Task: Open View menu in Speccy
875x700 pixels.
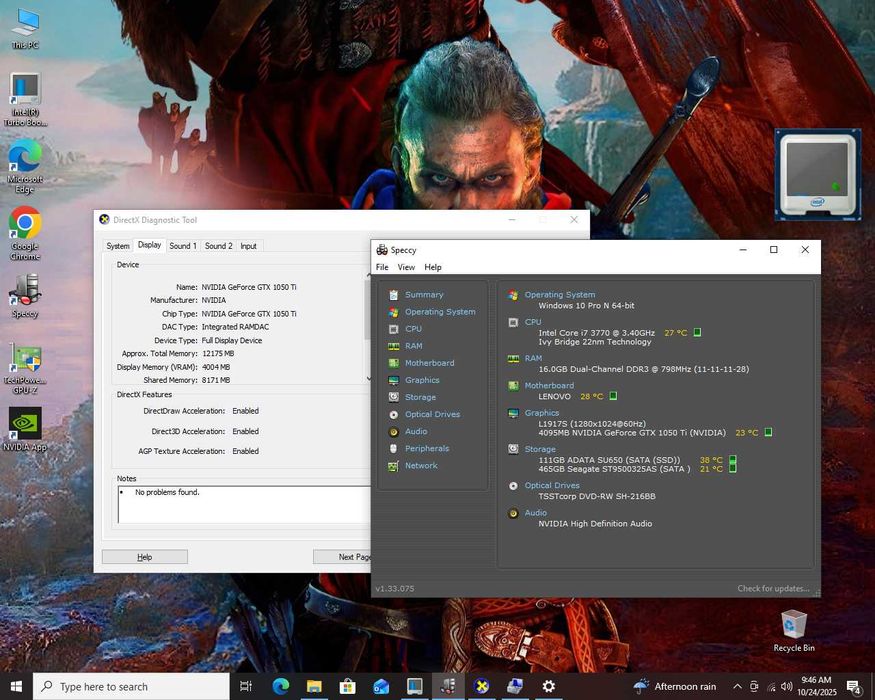Action: (x=406, y=267)
